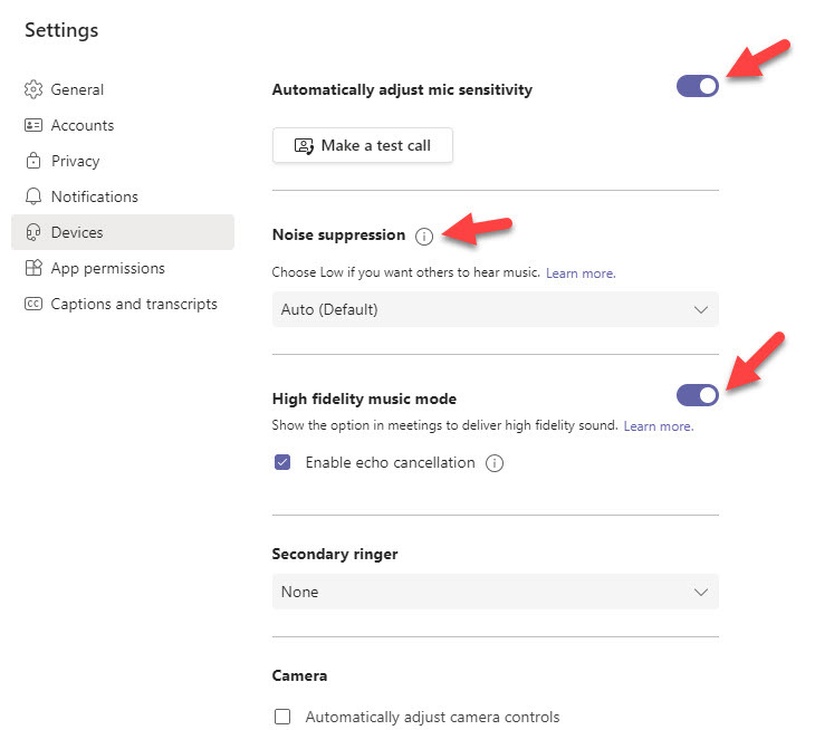Click the Captions and transcripts CC icon

pos(34,304)
